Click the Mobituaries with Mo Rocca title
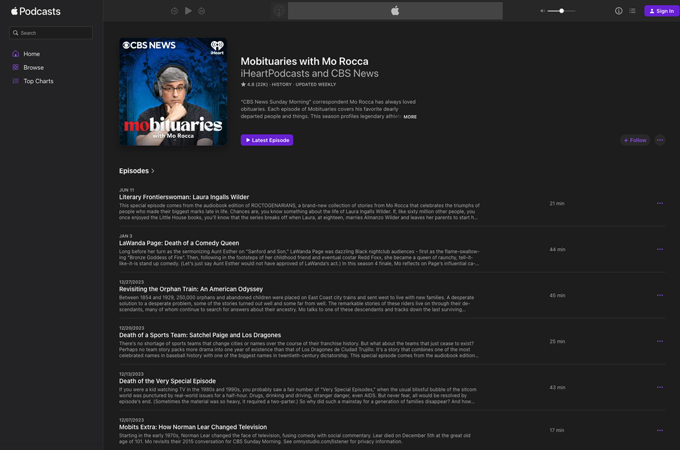Image resolution: width=680 pixels, height=450 pixels. click(x=304, y=62)
